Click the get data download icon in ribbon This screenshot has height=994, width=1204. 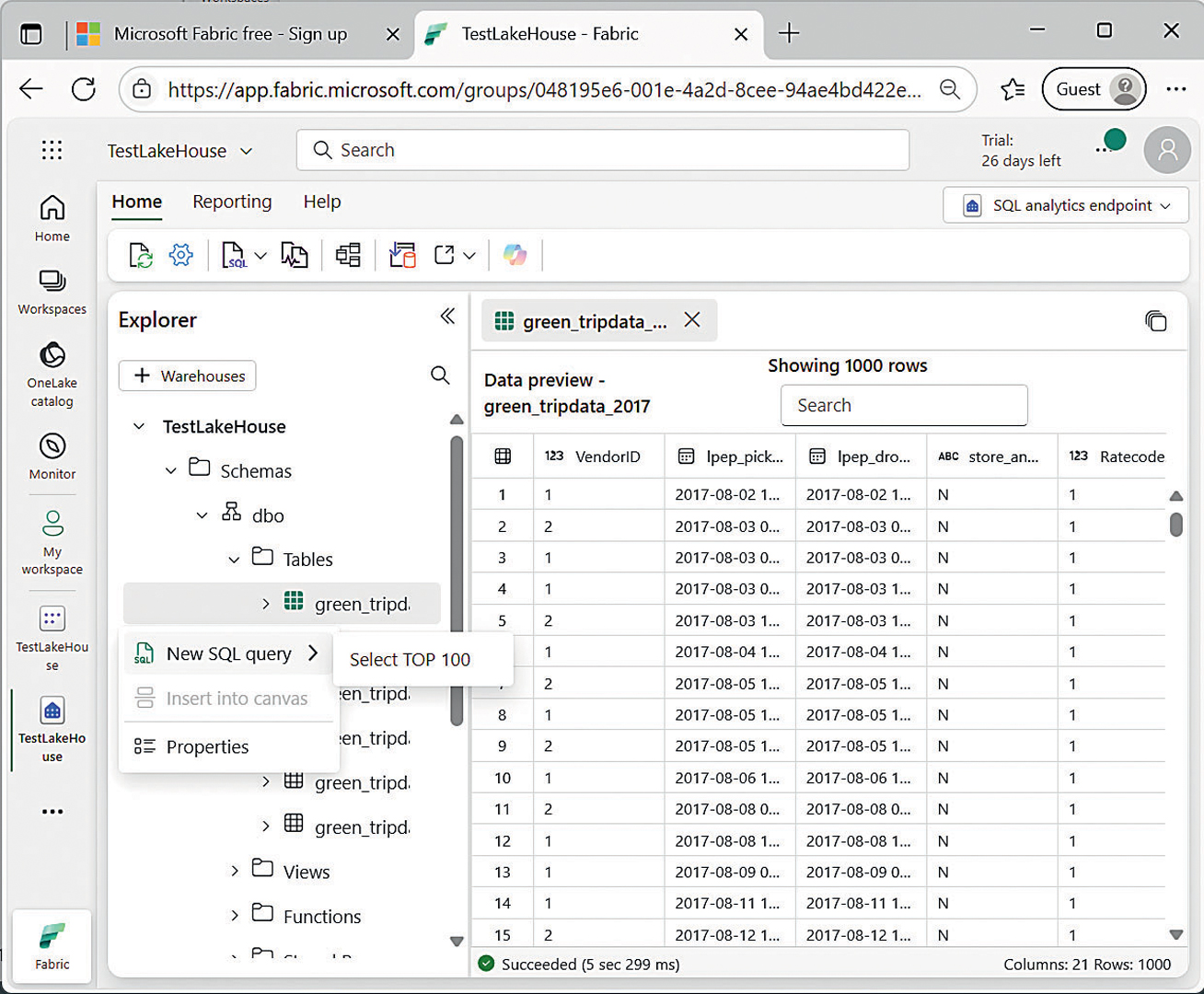[402, 255]
